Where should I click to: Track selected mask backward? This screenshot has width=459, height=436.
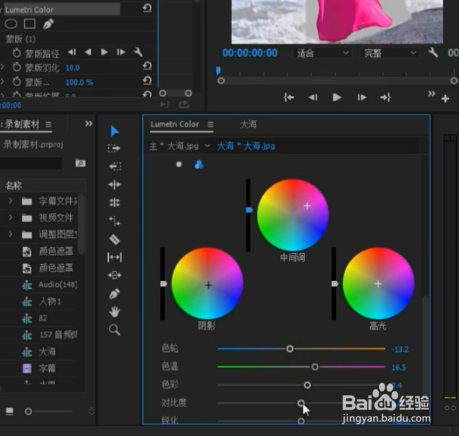click(x=88, y=52)
